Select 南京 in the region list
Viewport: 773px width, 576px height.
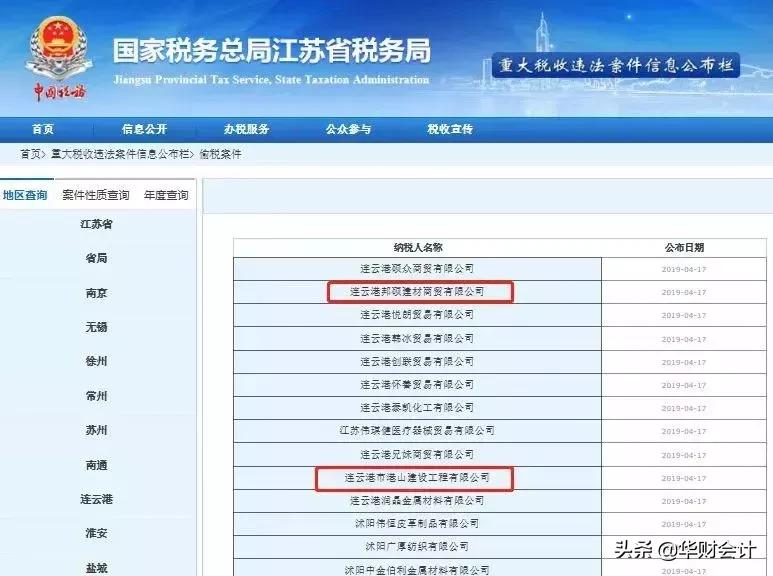(97, 293)
